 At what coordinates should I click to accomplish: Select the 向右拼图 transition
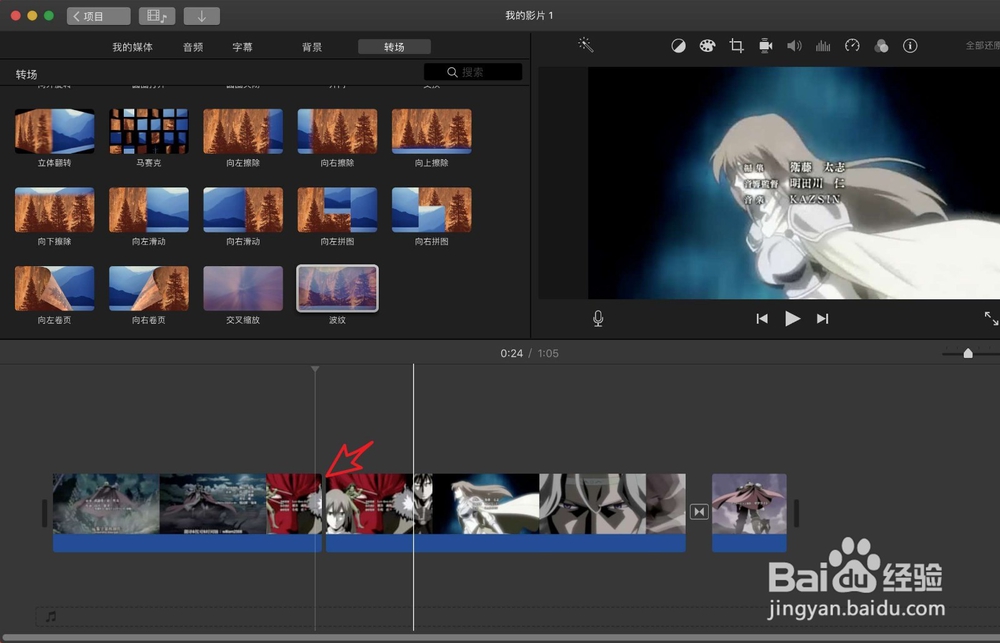click(x=432, y=210)
